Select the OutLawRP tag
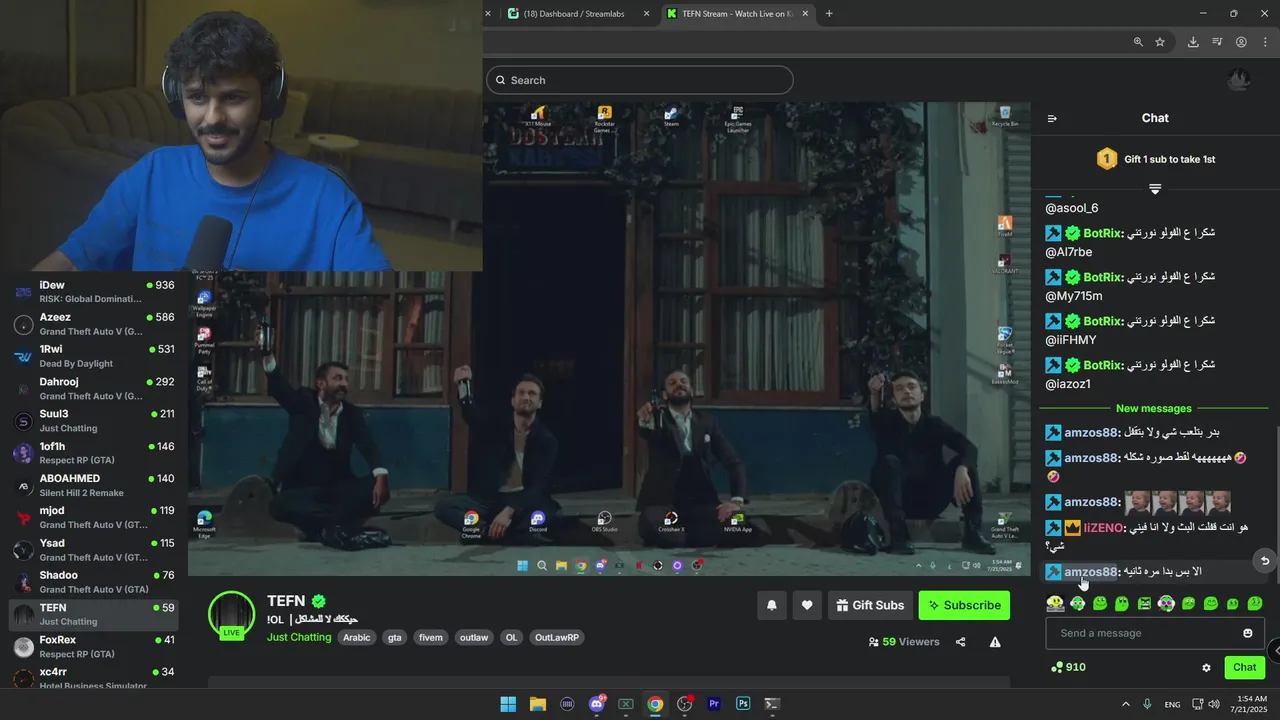Viewport: 1280px width, 720px height. click(557, 637)
